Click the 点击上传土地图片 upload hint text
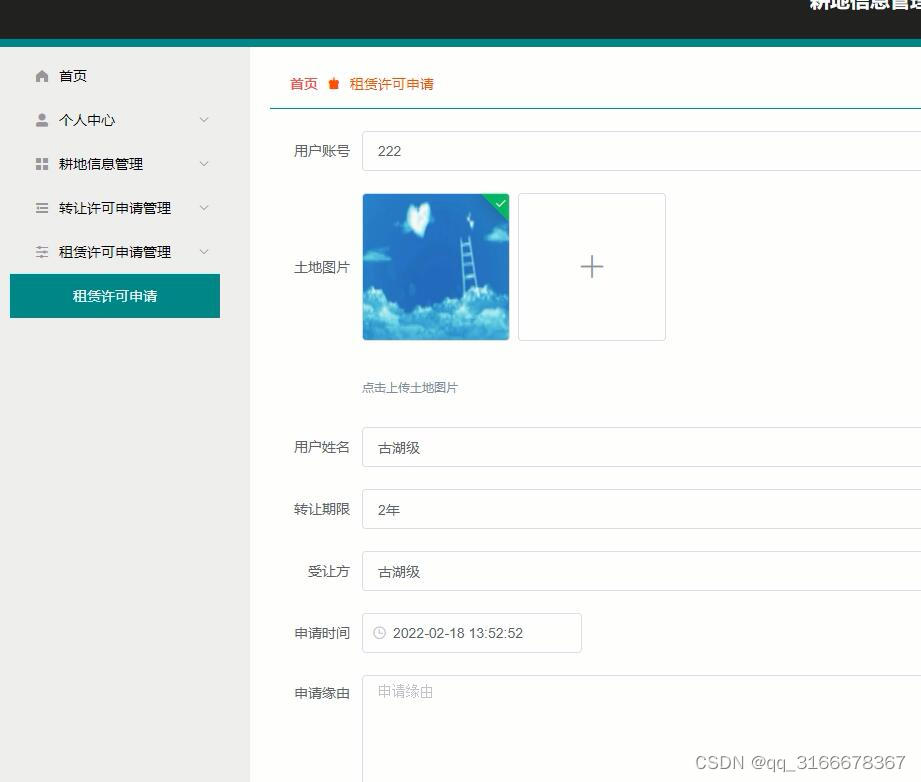 410,387
